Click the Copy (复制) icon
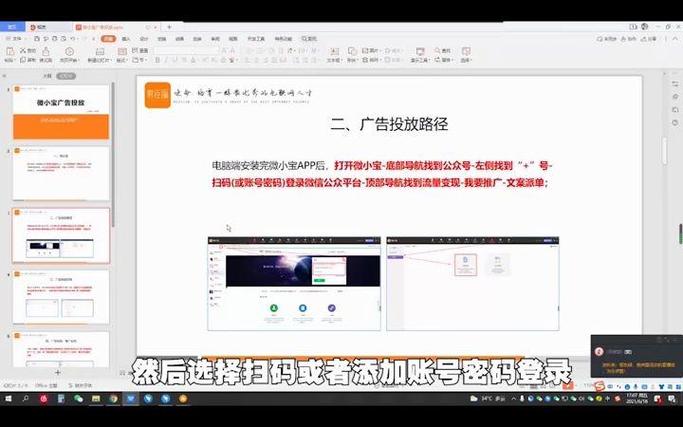 tap(23, 60)
